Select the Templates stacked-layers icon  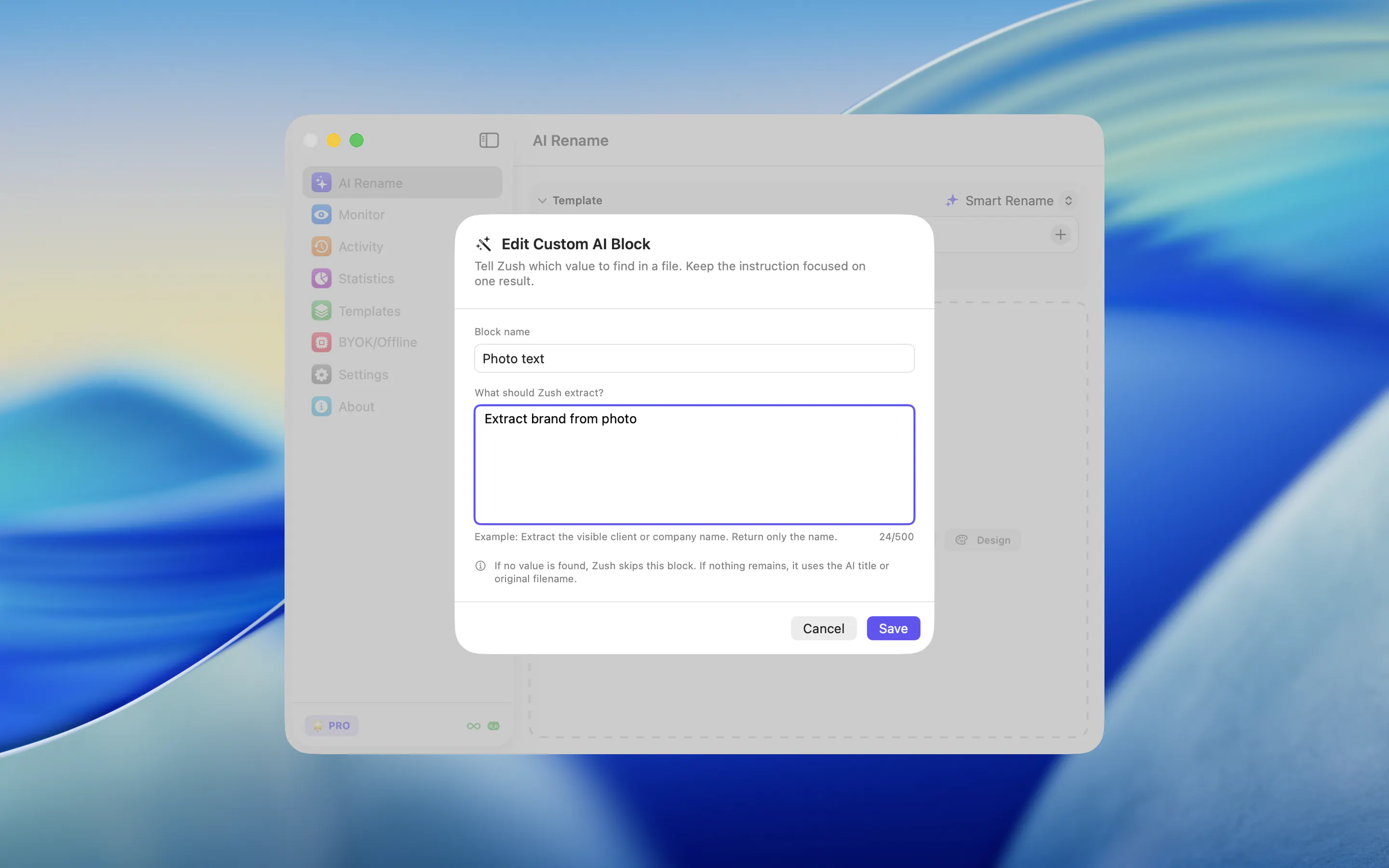coord(321,311)
